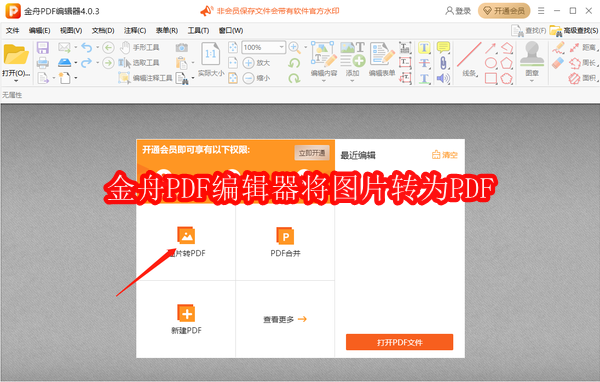
Task: Click the Zoom out (缩小) button
Action: tap(257, 78)
